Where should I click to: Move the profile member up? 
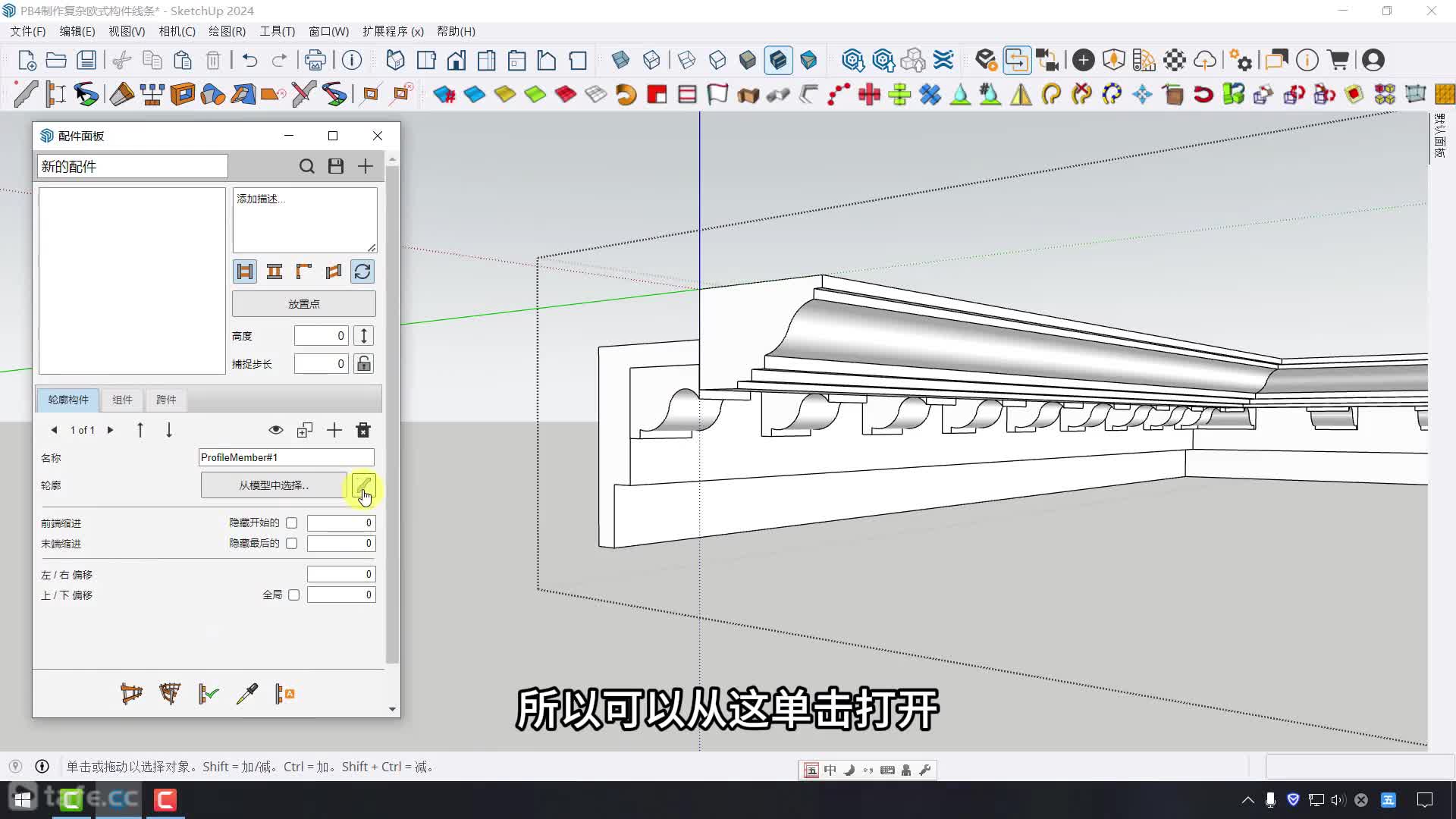pyautogui.click(x=140, y=430)
